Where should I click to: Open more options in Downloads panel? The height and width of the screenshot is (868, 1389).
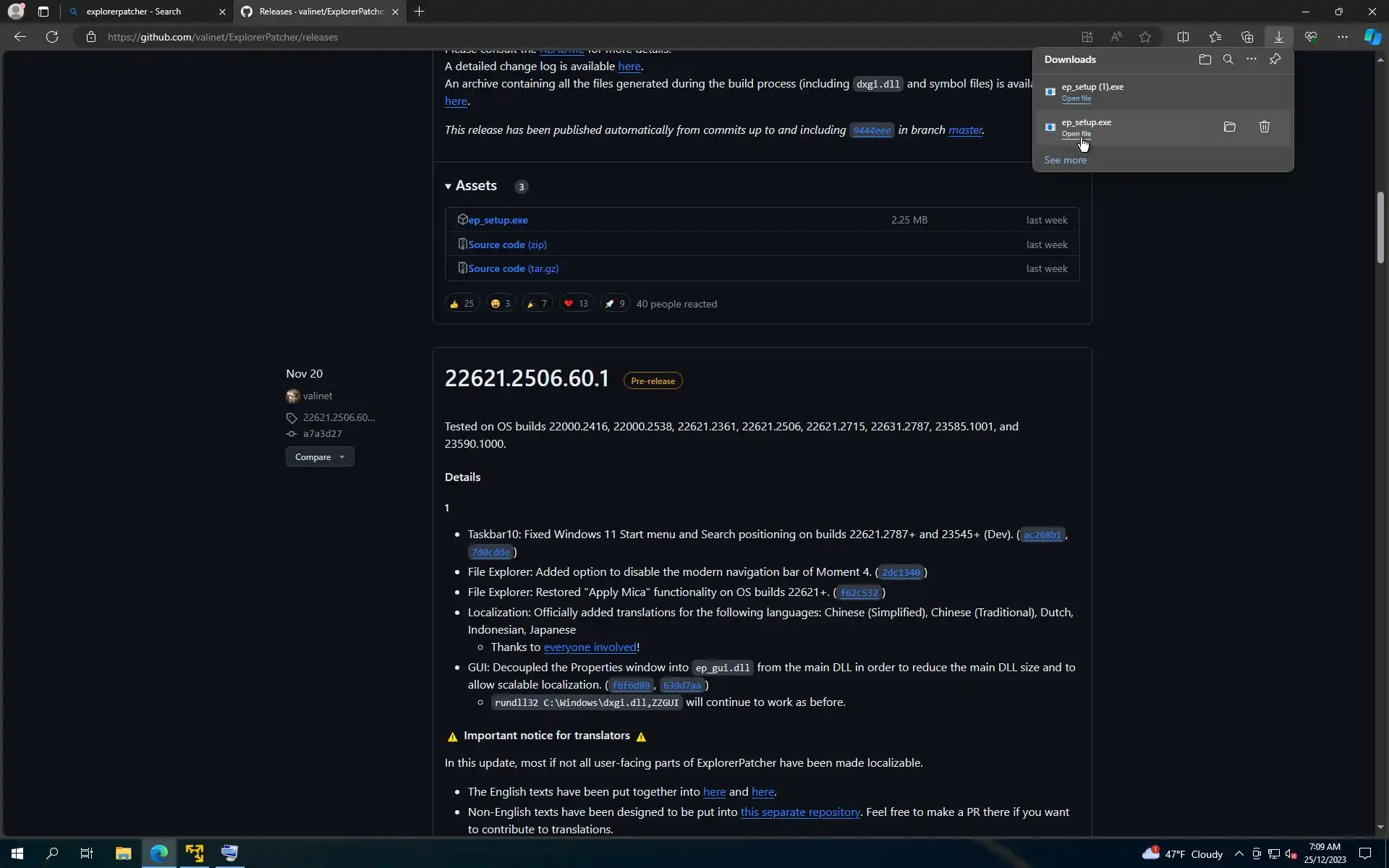[1251, 59]
